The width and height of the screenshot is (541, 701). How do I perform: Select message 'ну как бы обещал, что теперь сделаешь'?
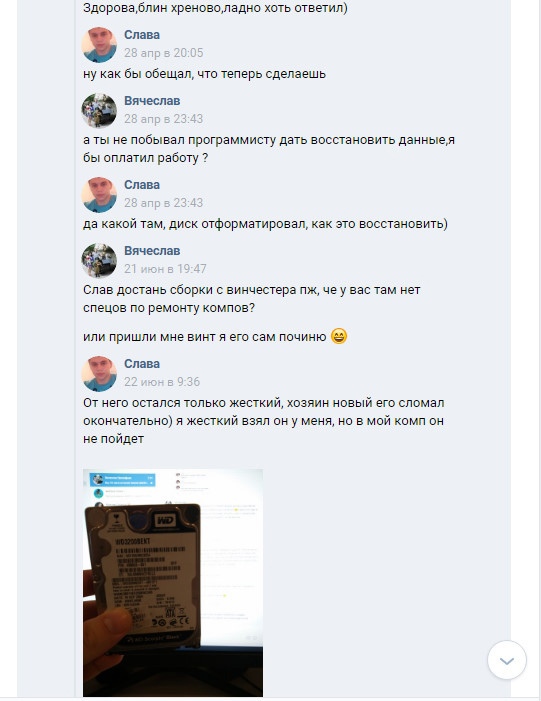point(204,74)
